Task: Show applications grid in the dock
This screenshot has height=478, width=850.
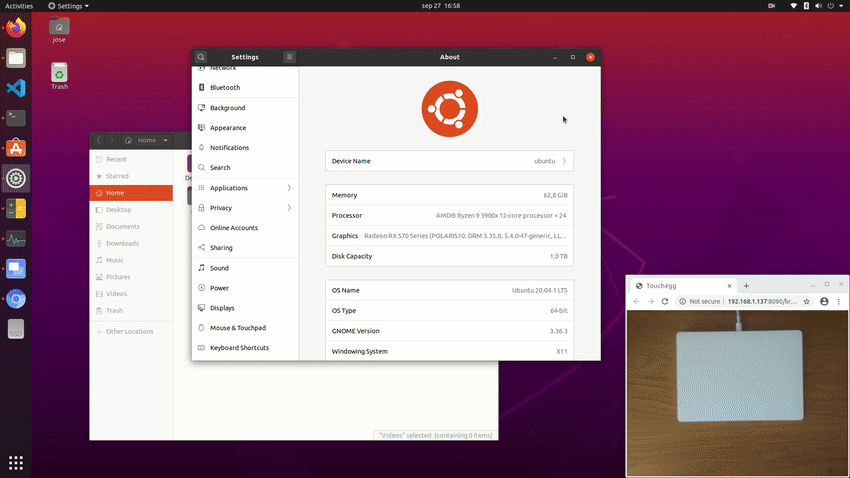Action: [x=16, y=462]
